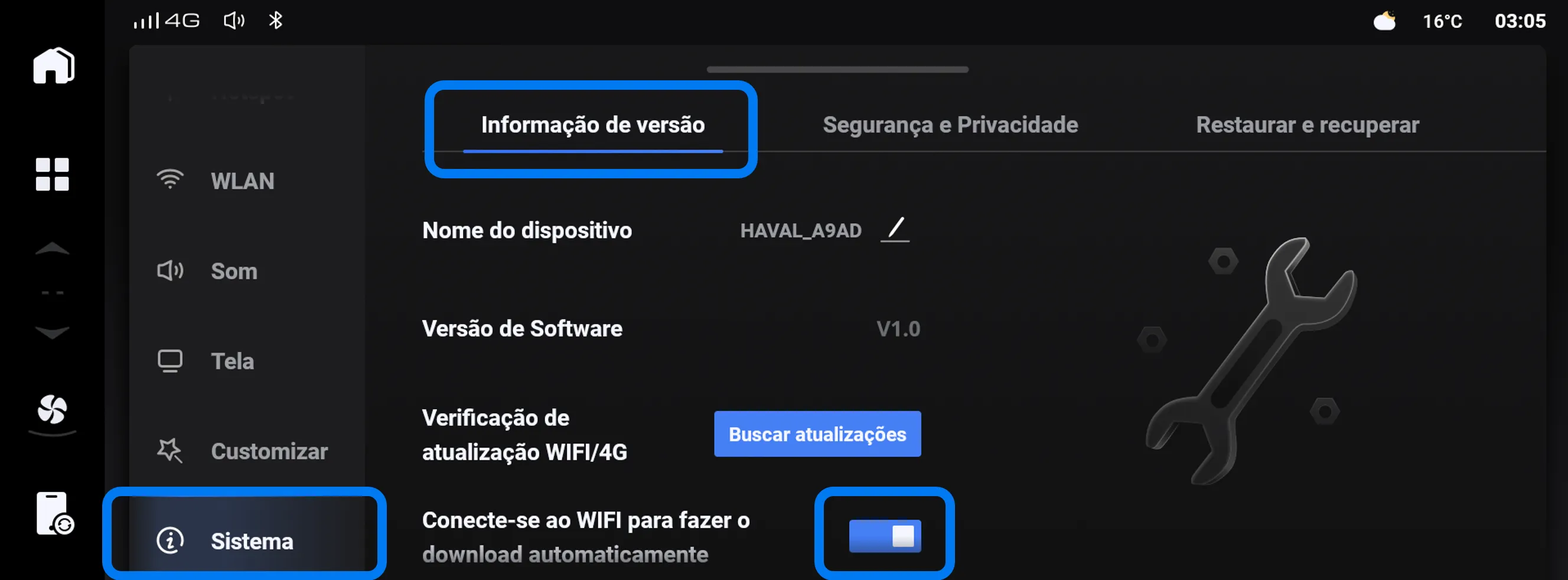1568x580 pixels.
Task: Tap the Bluetooth icon in status bar
Action: (x=276, y=21)
